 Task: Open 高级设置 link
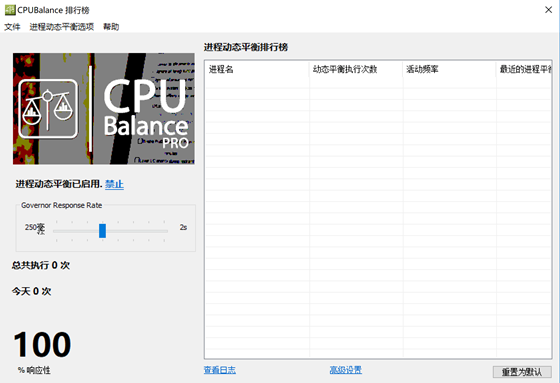(x=346, y=370)
